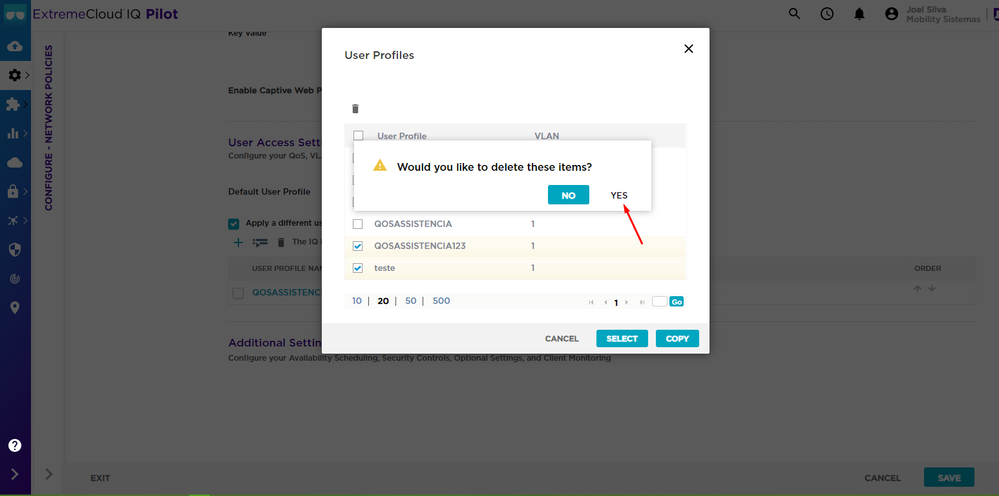Click the help question mark icon
Screen dimensions: 999x496
[x=15, y=445]
